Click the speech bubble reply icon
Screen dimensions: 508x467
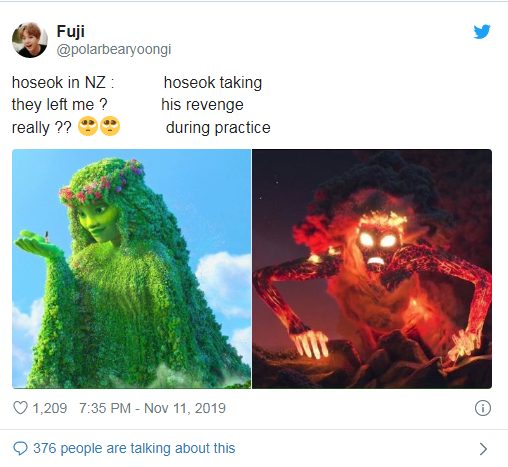pyautogui.click(x=20, y=448)
